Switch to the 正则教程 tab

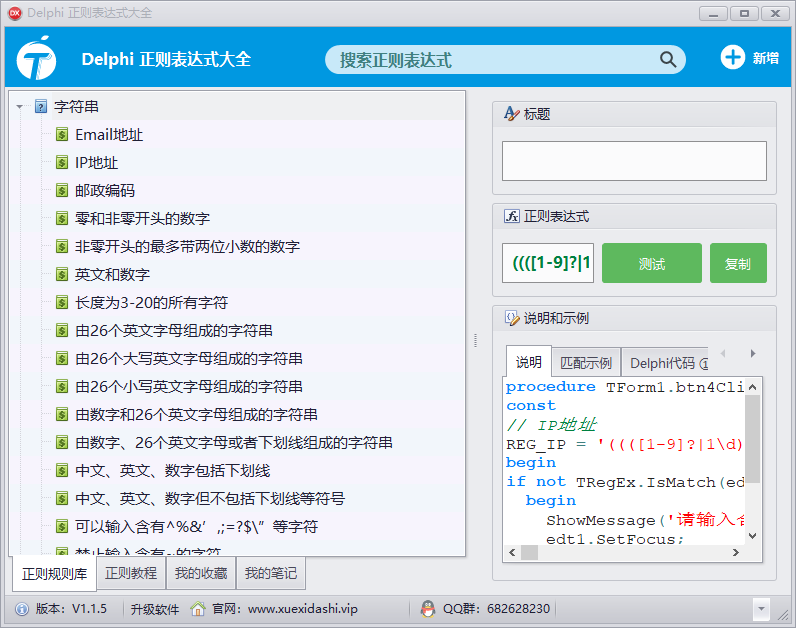tap(131, 573)
